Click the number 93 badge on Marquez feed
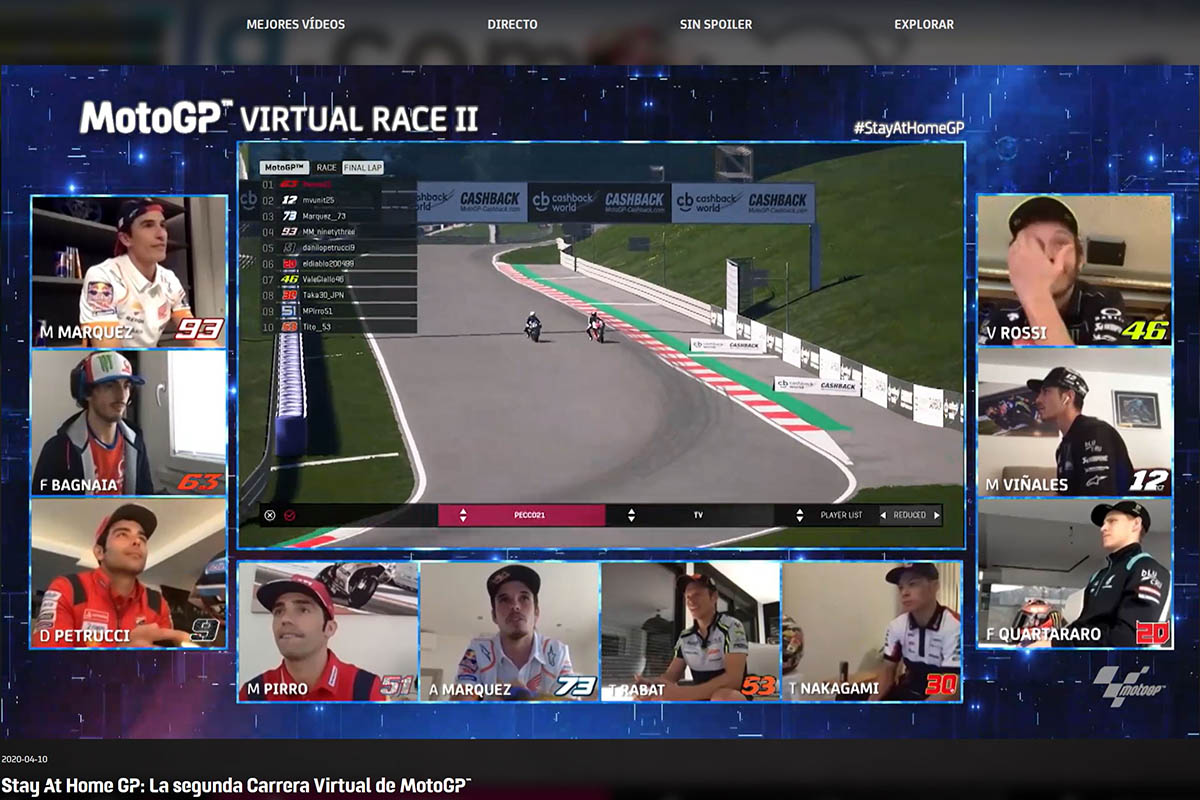This screenshot has height=800, width=1200. (198, 329)
